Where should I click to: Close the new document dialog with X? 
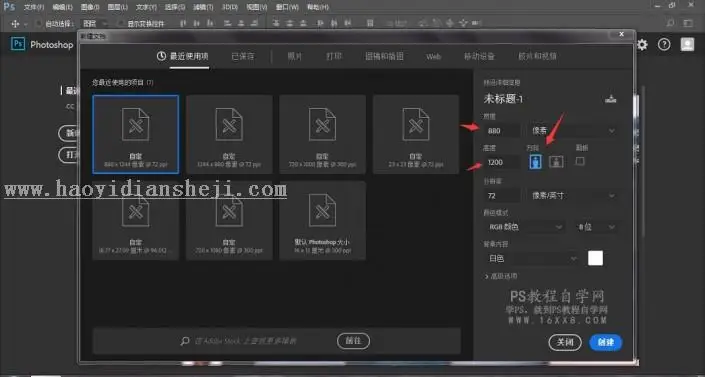click(621, 34)
